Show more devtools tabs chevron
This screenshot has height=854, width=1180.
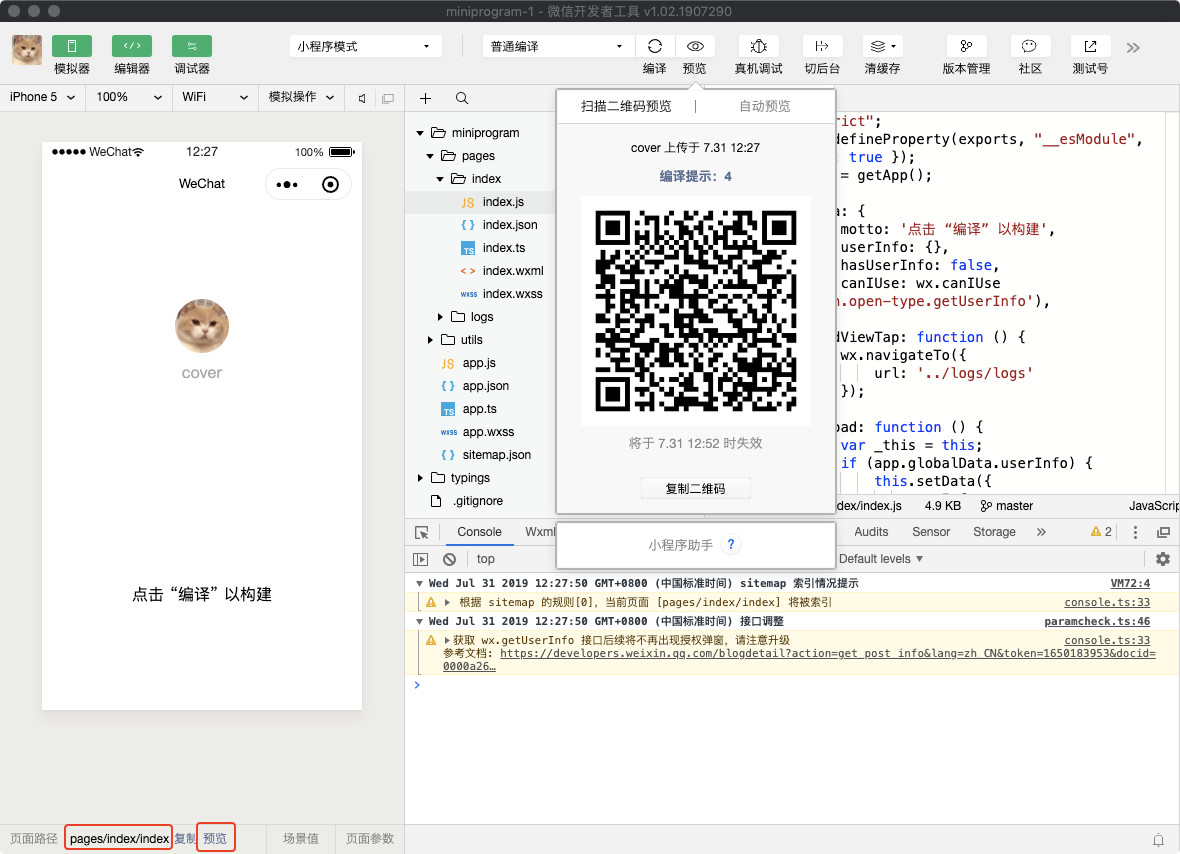pos(1041,532)
